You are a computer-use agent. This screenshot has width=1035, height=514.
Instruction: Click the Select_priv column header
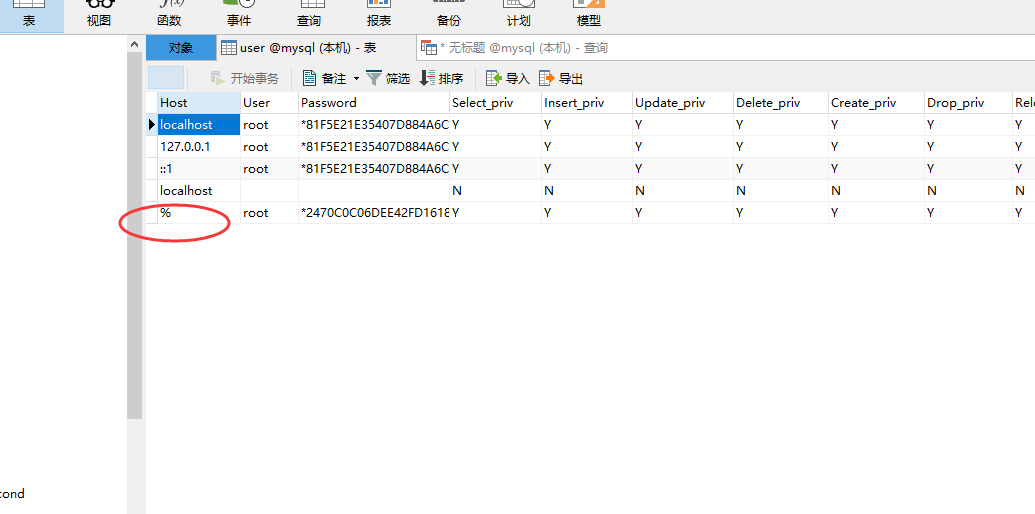tap(495, 102)
